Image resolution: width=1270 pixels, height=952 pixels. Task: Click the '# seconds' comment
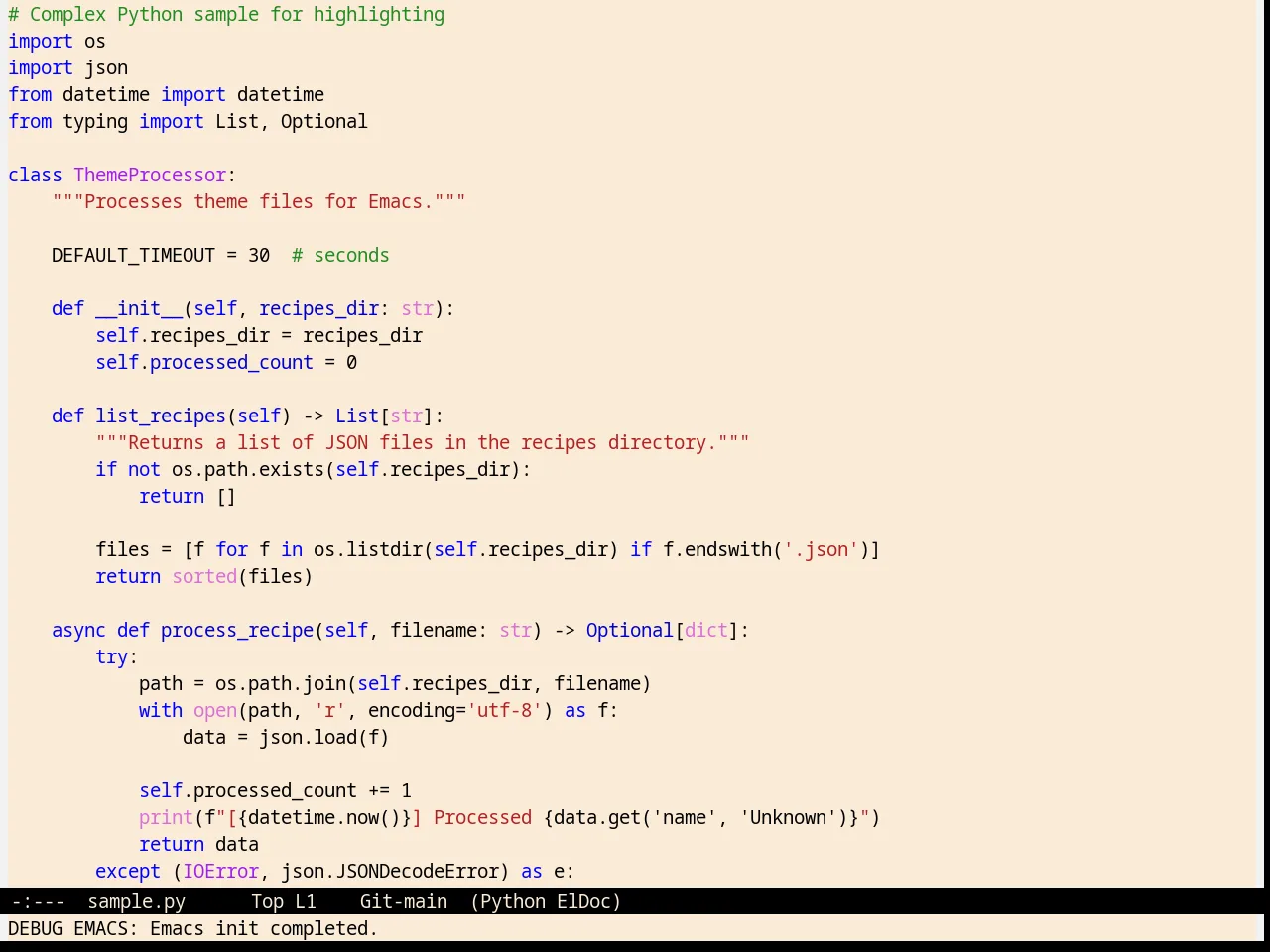(340, 255)
